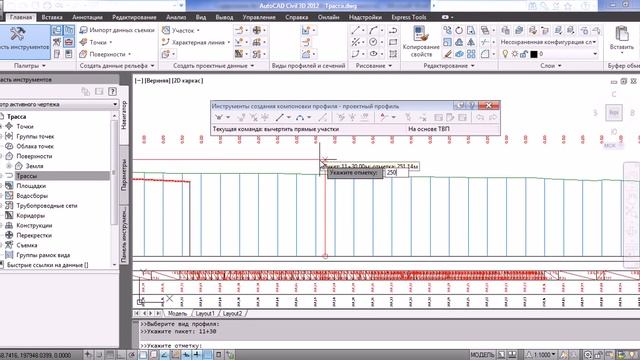Toggle layer freeze sun icon
Screen dimensions: 640x360
(515, 54)
